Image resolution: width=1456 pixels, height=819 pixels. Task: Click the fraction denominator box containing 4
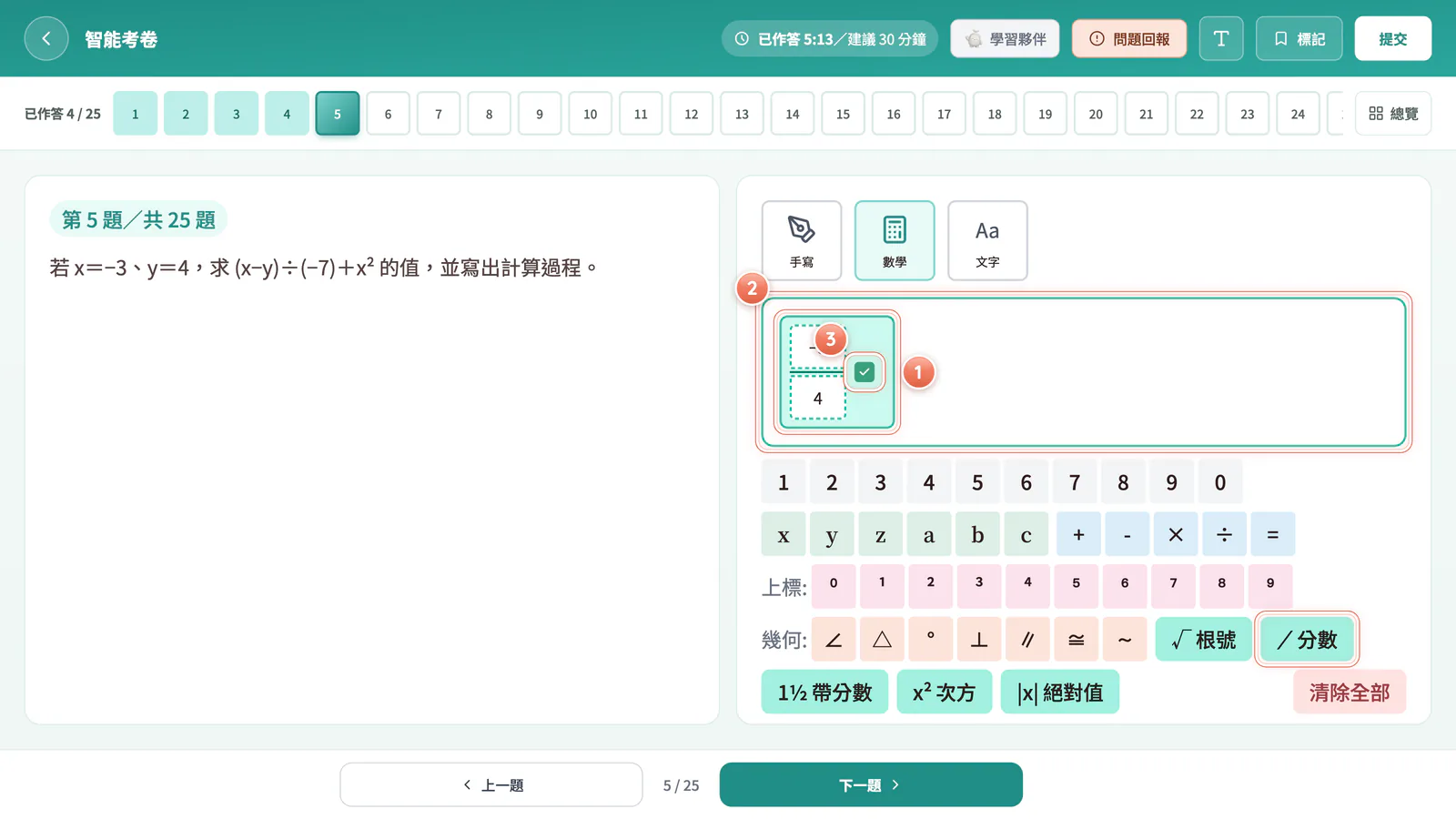tap(818, 399)
